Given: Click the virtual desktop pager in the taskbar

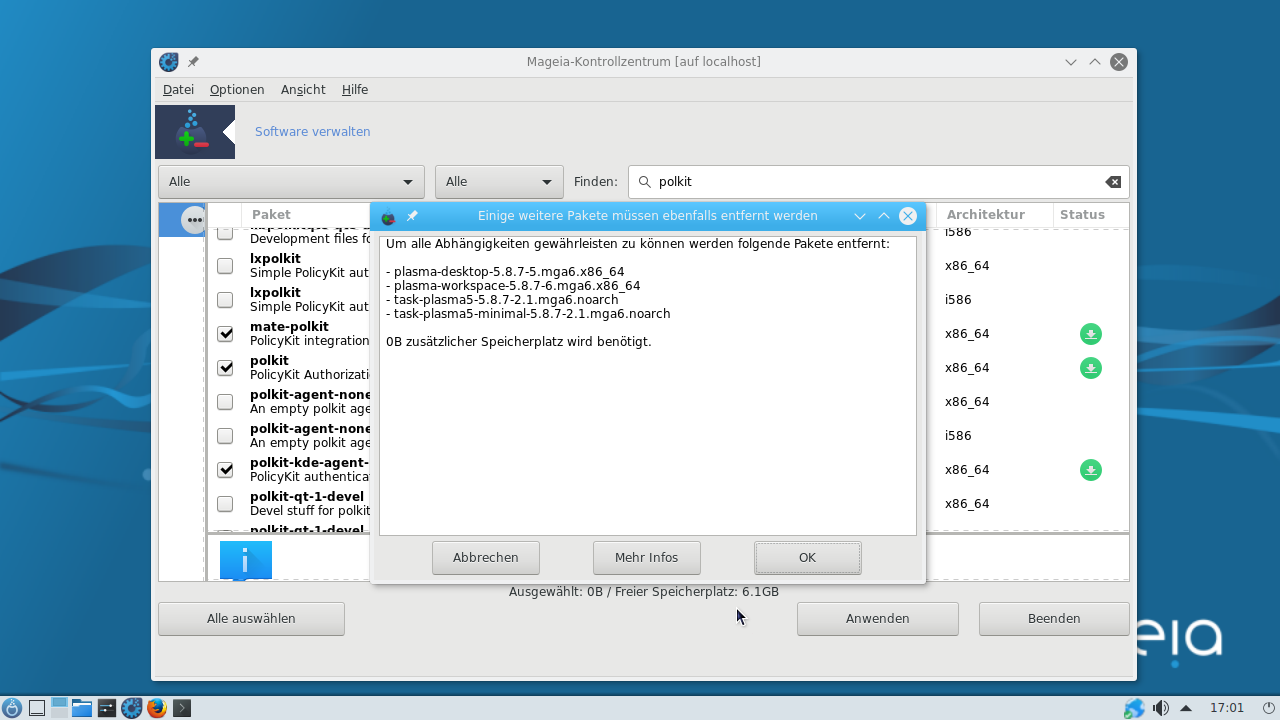Looking at the screenshot, I should tap(59, 708).
